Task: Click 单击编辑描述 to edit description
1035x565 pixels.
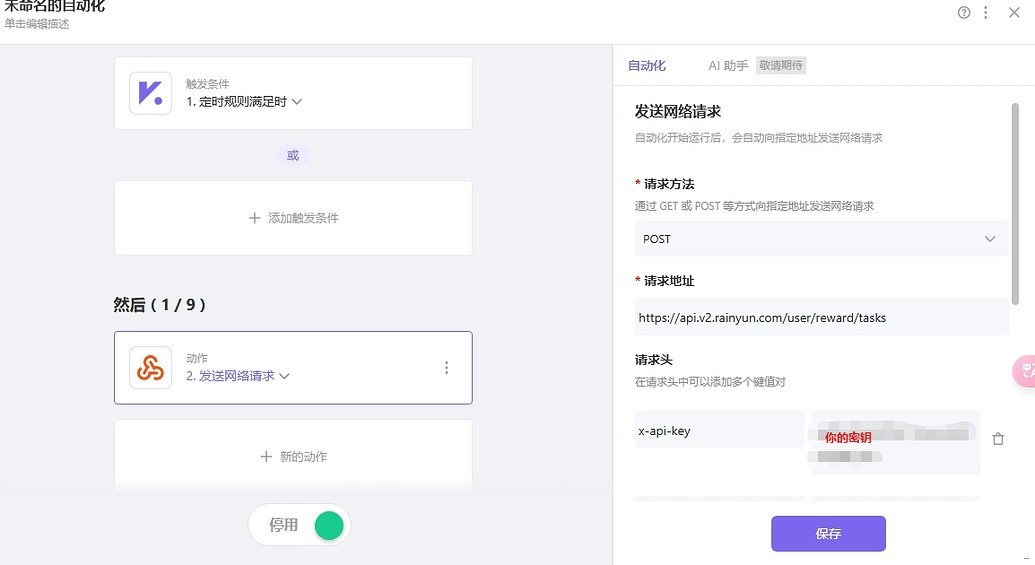Action: [37, 24]
